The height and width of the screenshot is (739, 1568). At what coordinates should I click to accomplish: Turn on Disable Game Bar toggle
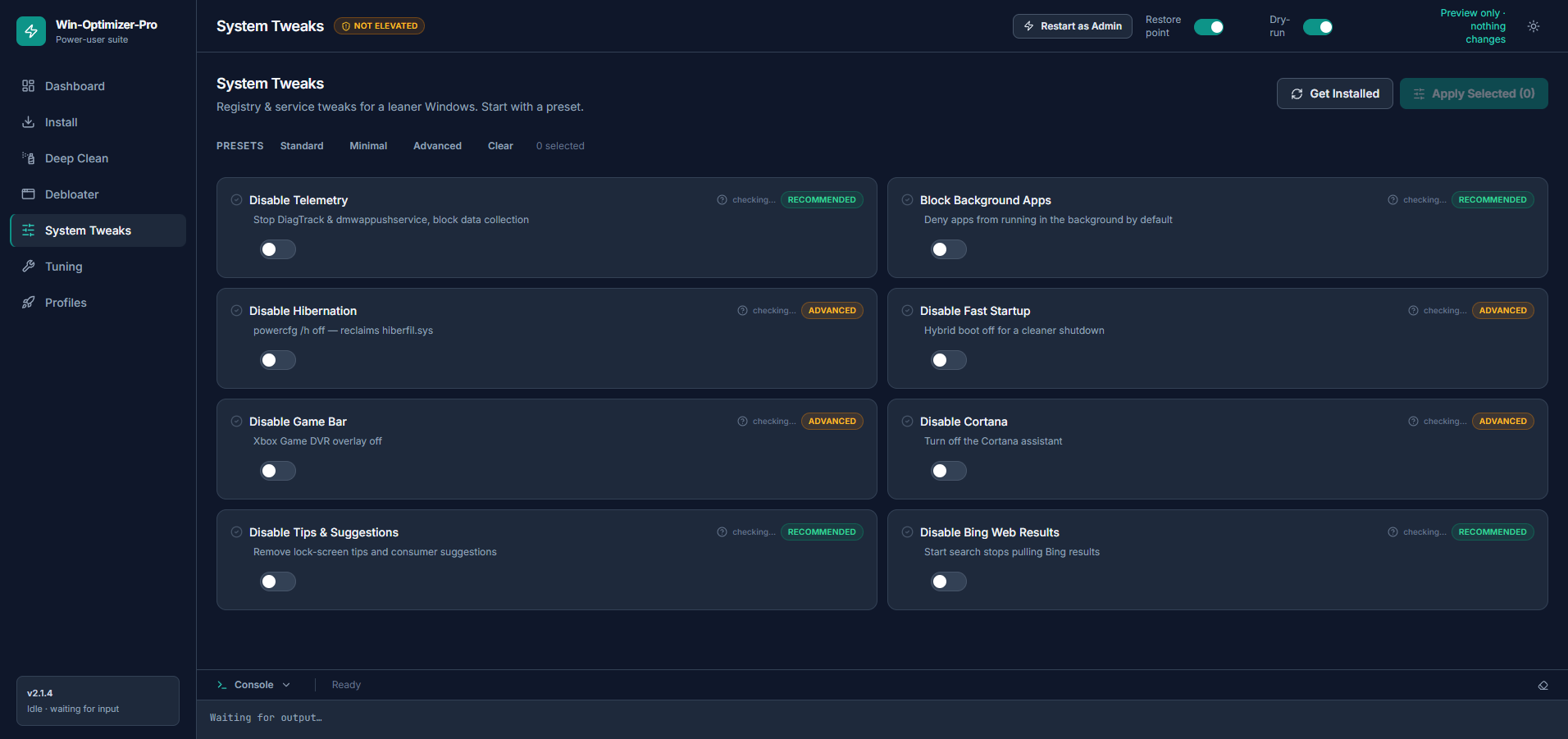click(278, 471)
